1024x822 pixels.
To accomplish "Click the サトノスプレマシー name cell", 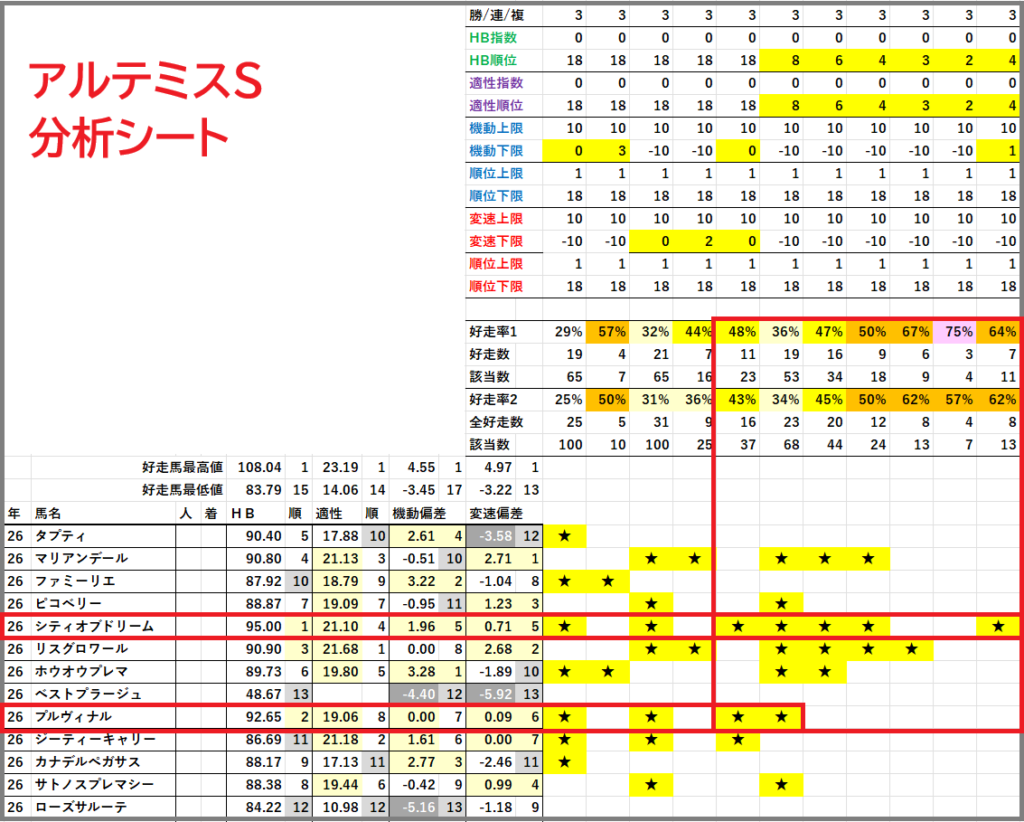I will [103, 784].
